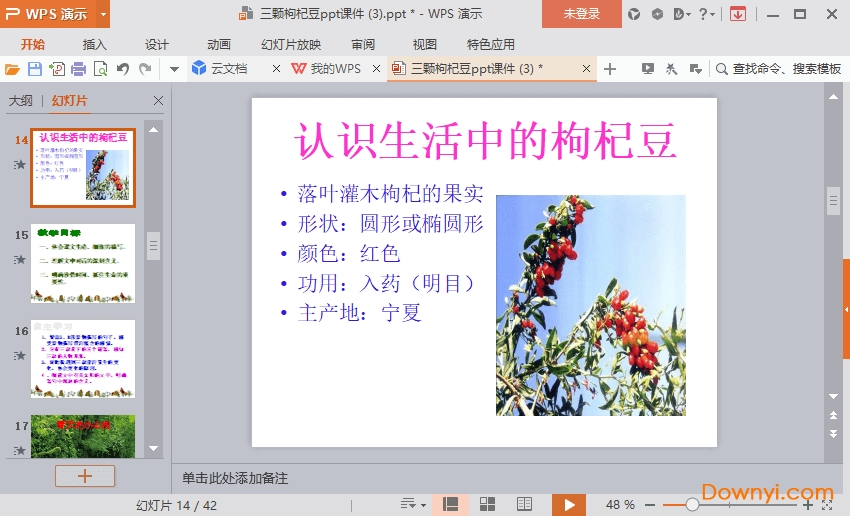Redo the last action
The height and width of the screenshot is (516, 850).
coord(145,69)
